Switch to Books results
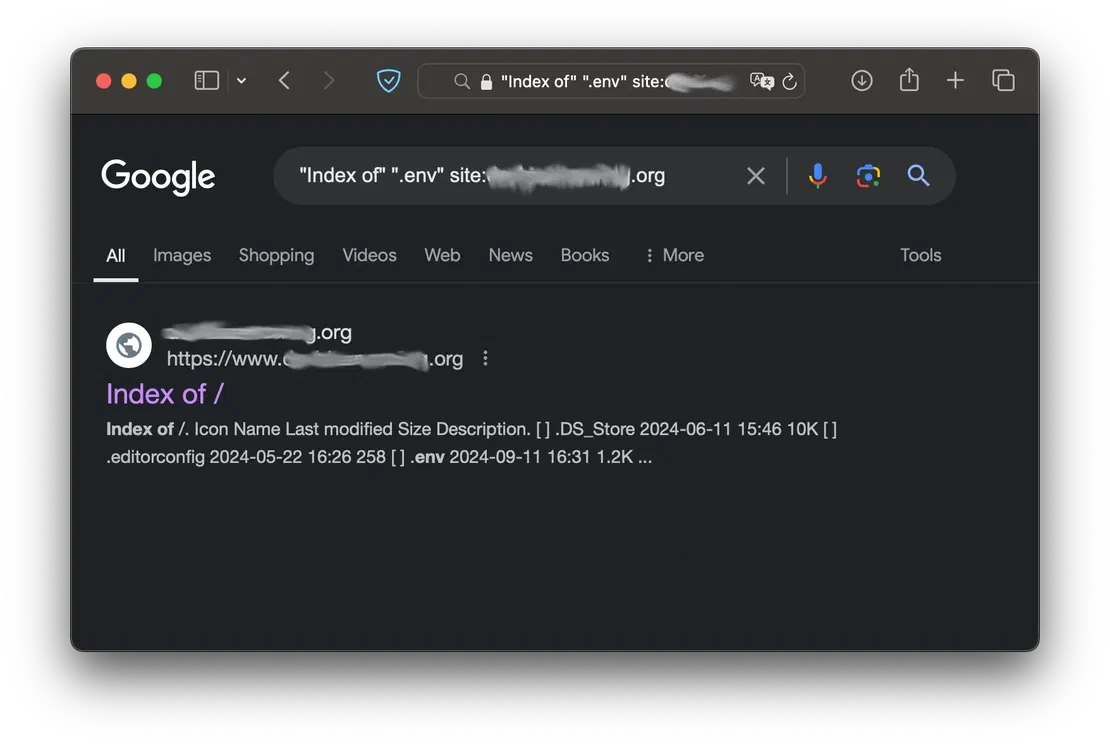1110x745 pixels. [x=585, y=255]
